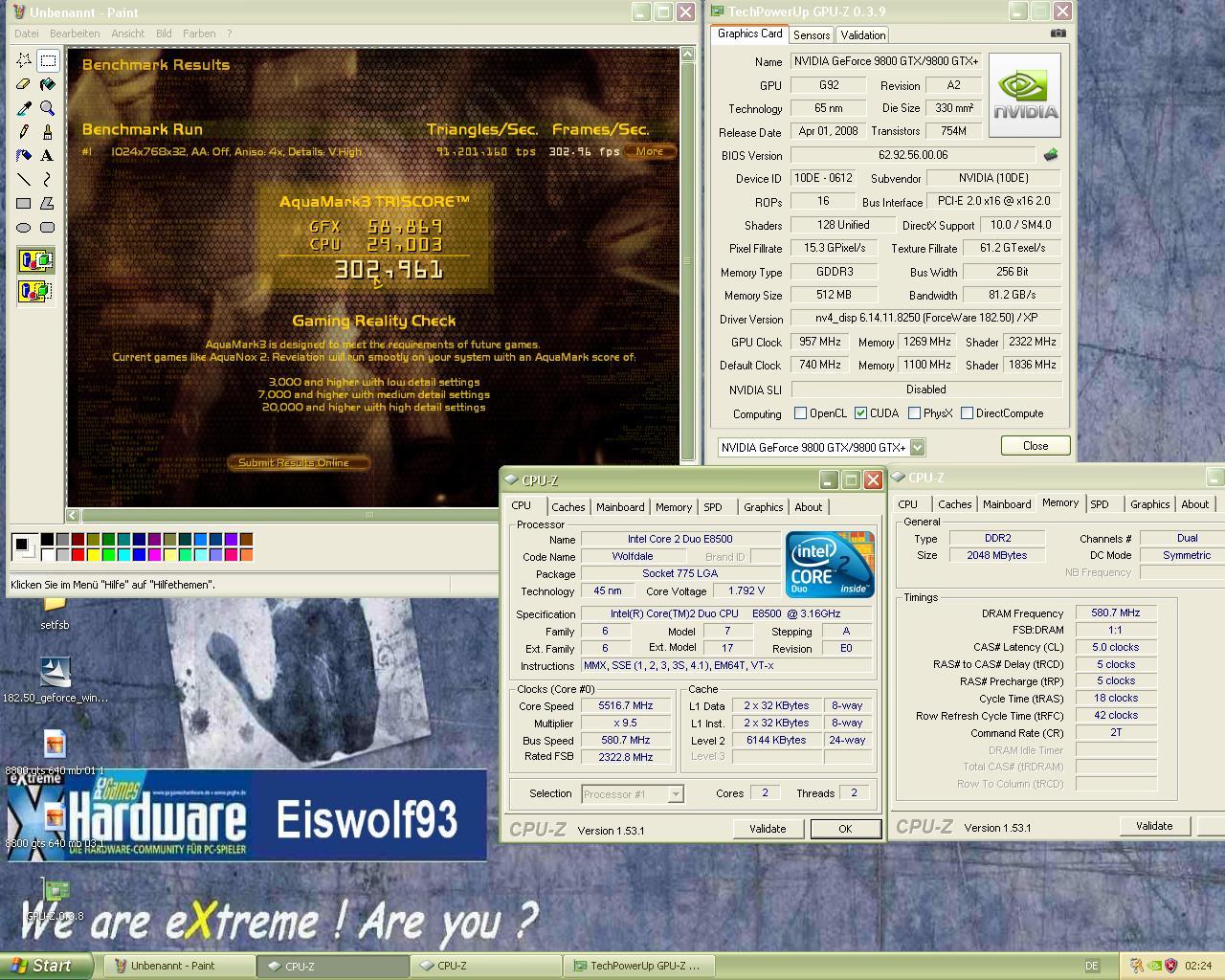Select the Ellipse tool in Paint

(24, 228)
